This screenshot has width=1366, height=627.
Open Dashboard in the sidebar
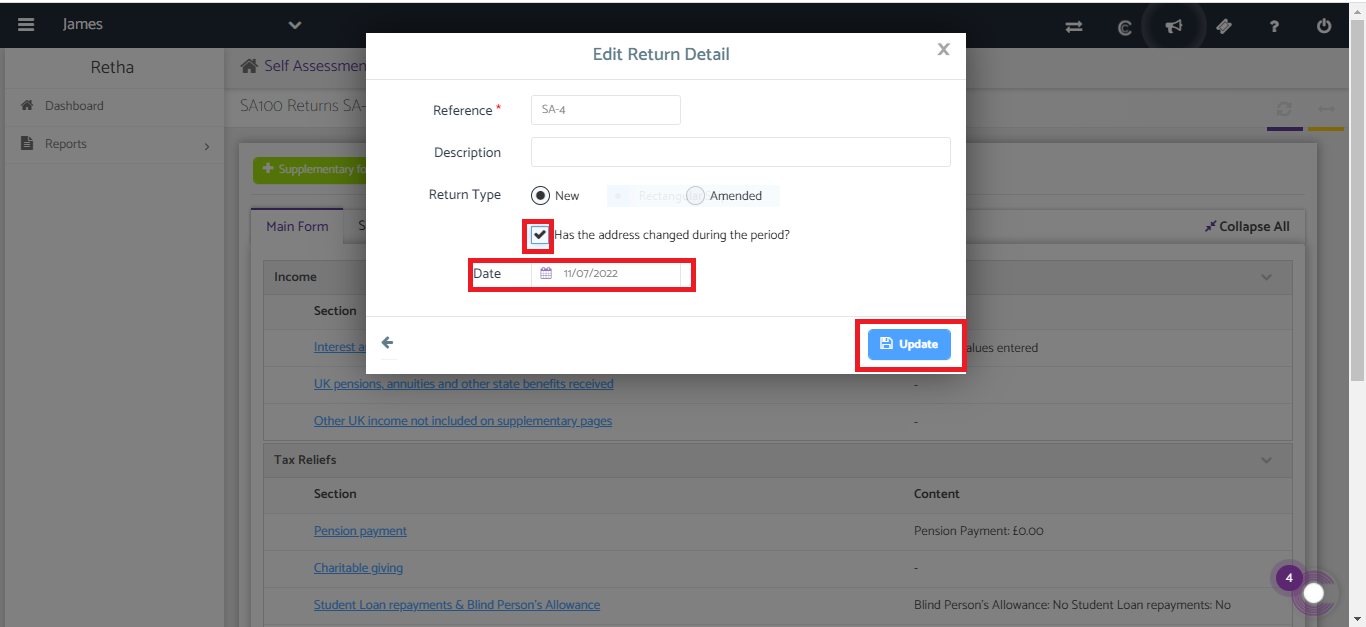tap(112, 106)
